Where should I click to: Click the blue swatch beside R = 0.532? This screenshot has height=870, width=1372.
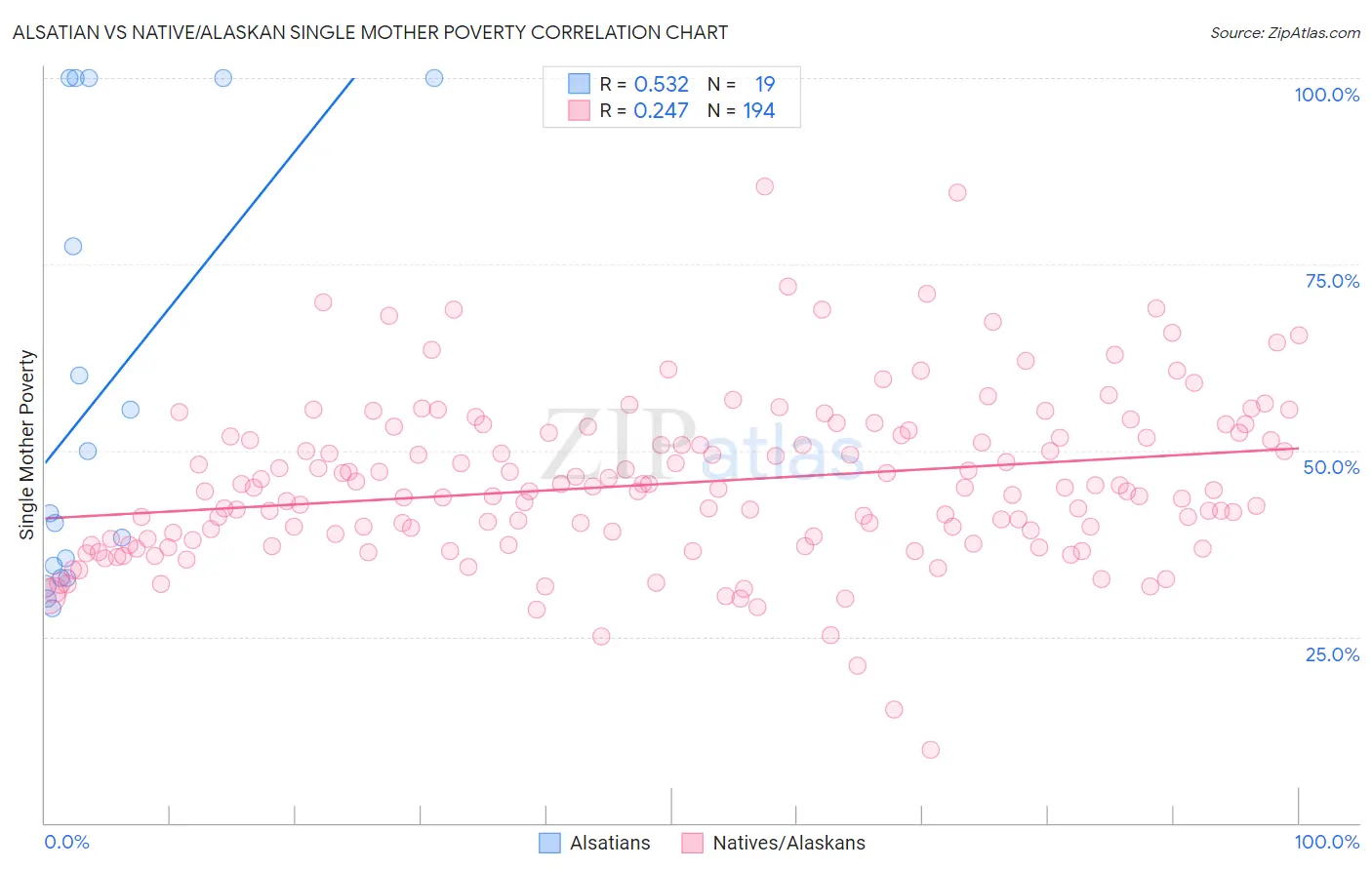[x=579, y=84]
